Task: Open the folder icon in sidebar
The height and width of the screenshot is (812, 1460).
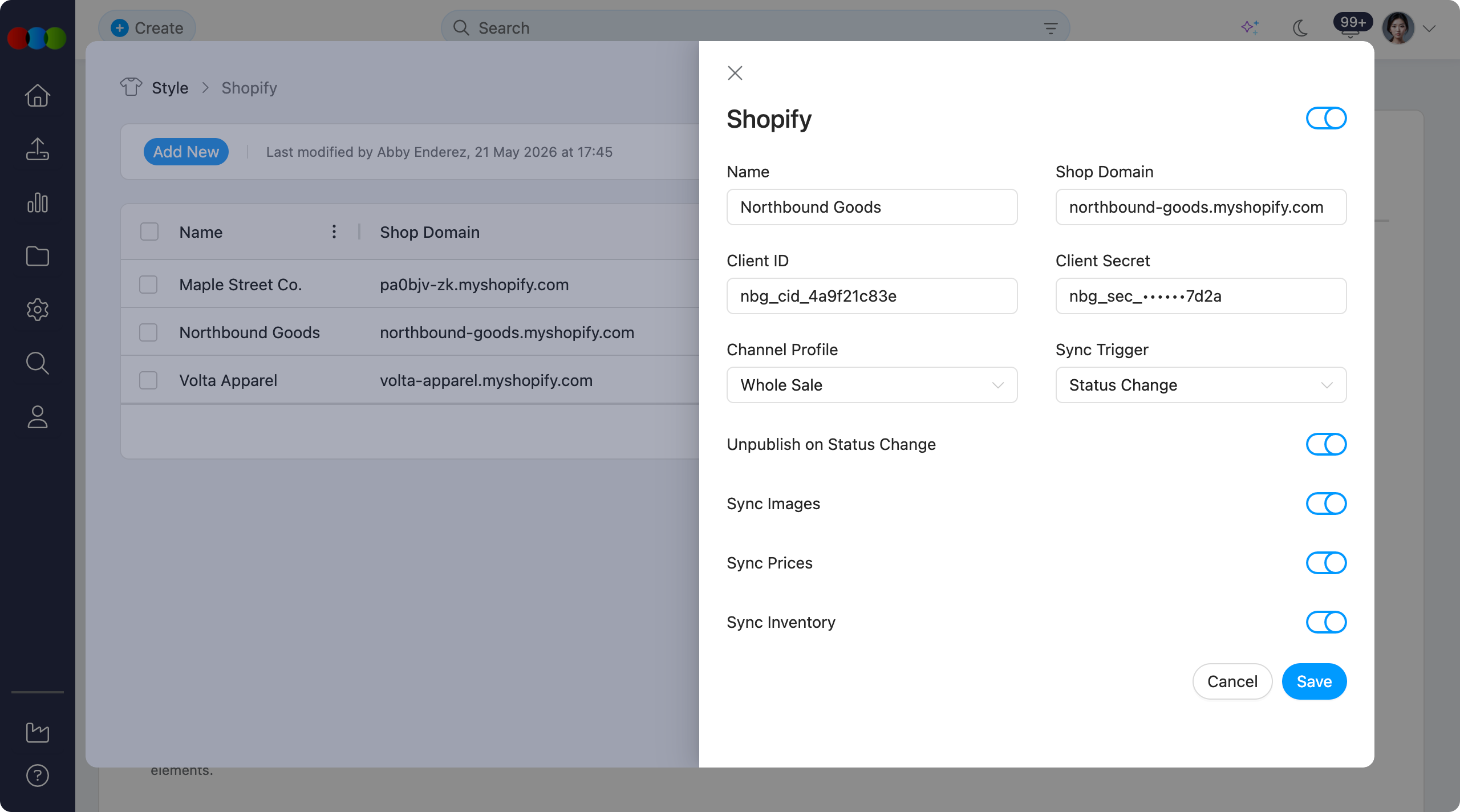Action: coord(38,256)
